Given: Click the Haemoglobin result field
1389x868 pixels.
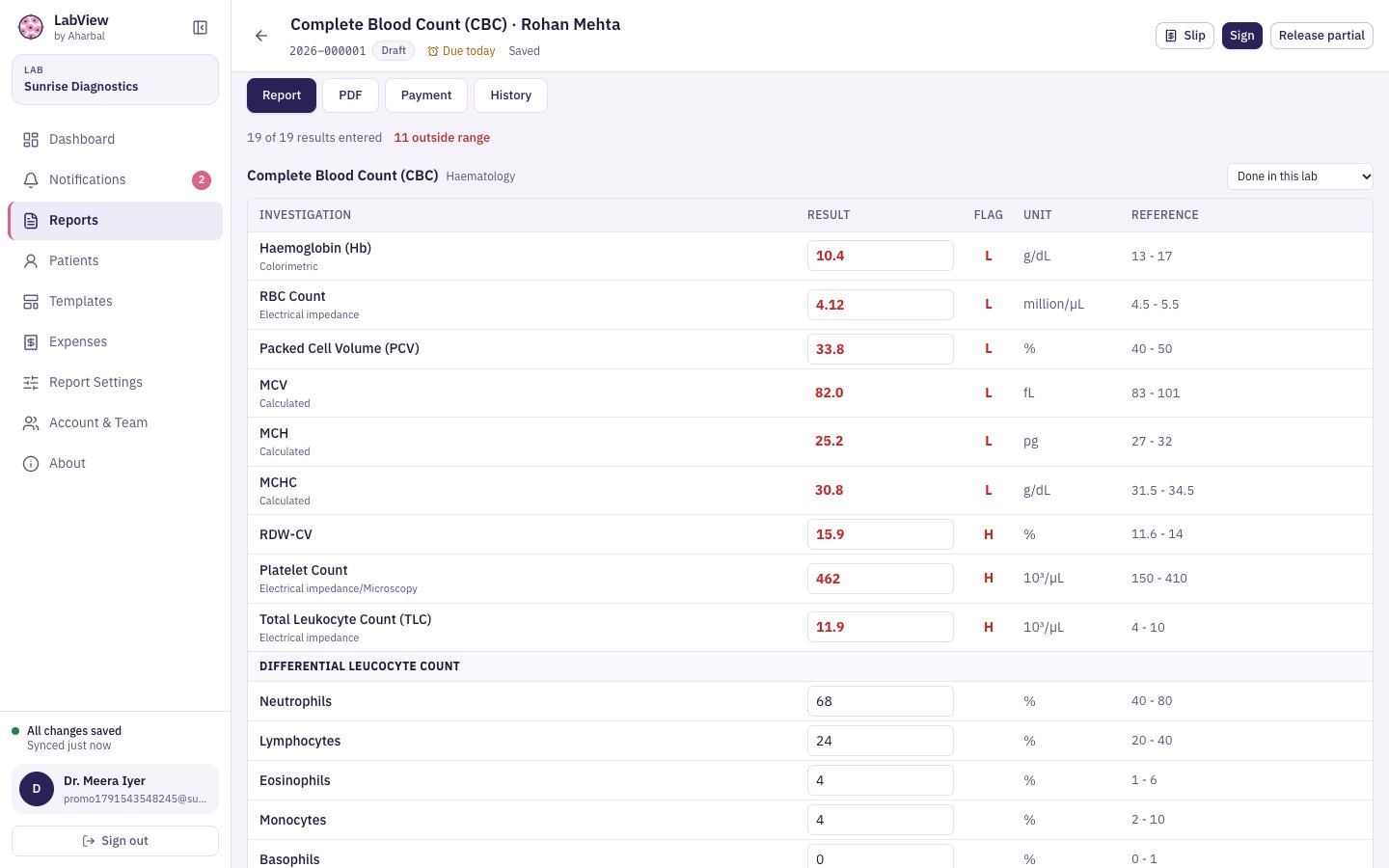Looking at the screenshot, I should pos(881,256).
